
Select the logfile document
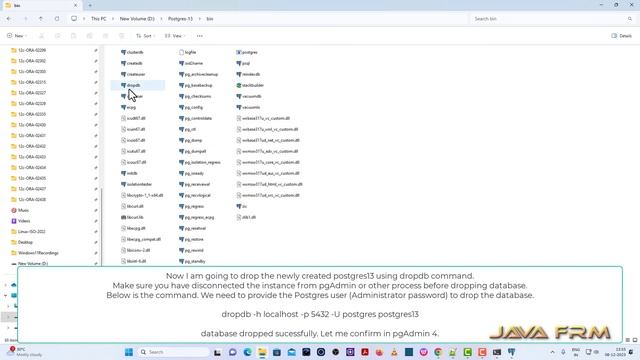(x=188, y=52)
